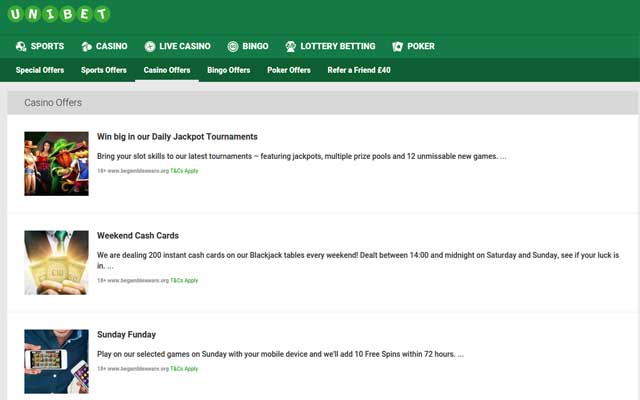Open T&Cs Apply under Weekend Cash Cards

point(184,280)
